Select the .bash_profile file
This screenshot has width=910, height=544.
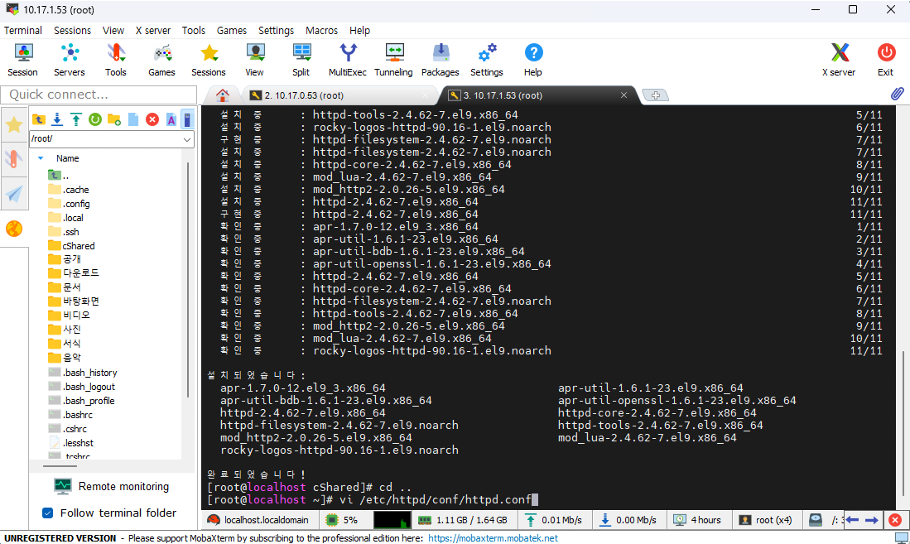(x=81, y=401)
